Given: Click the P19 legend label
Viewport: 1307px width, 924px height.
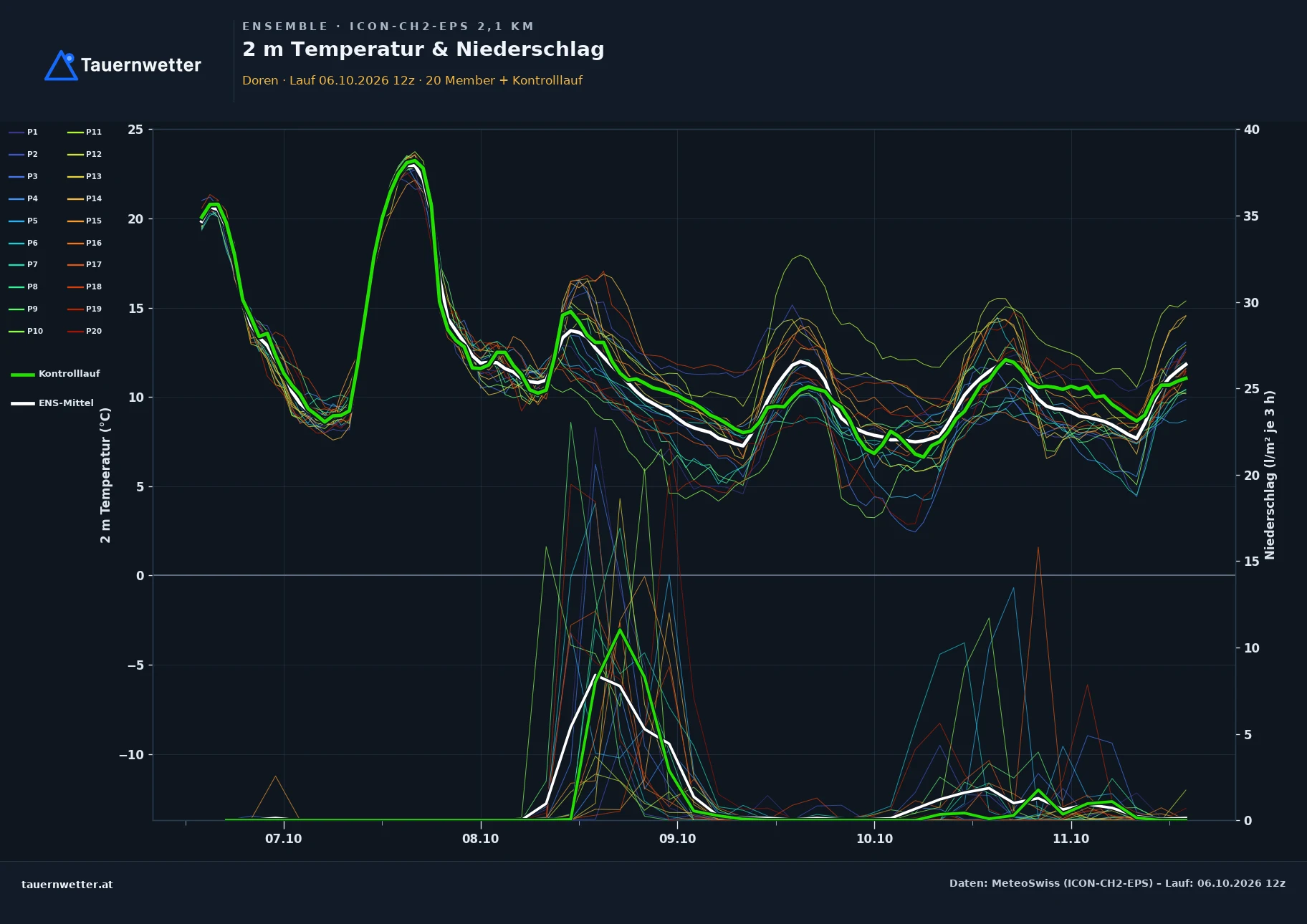Looking at the screenshot, I should [x=85, y=309].
